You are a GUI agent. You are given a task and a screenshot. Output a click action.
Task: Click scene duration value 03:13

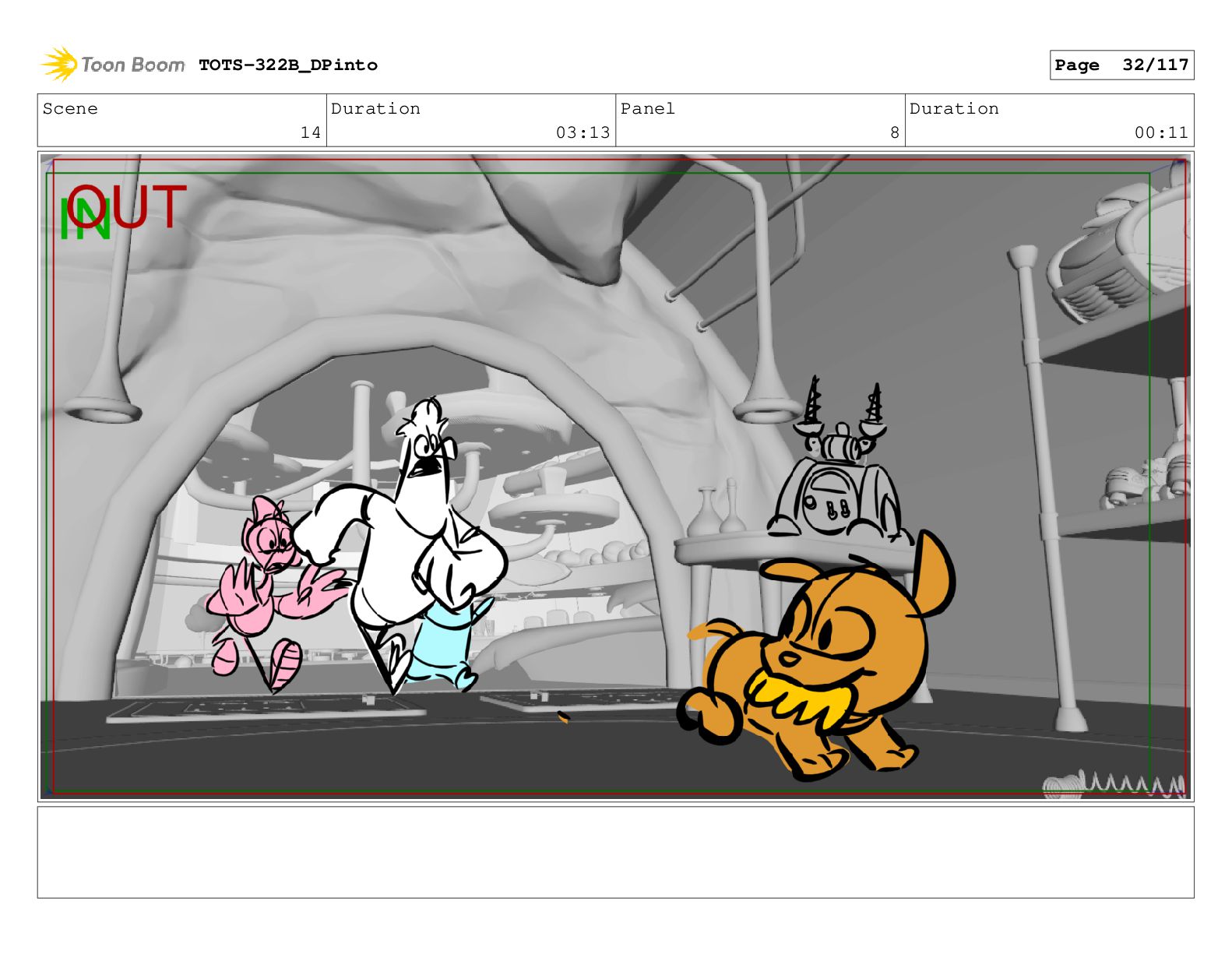pyautogui.click(x=583, y=132)
